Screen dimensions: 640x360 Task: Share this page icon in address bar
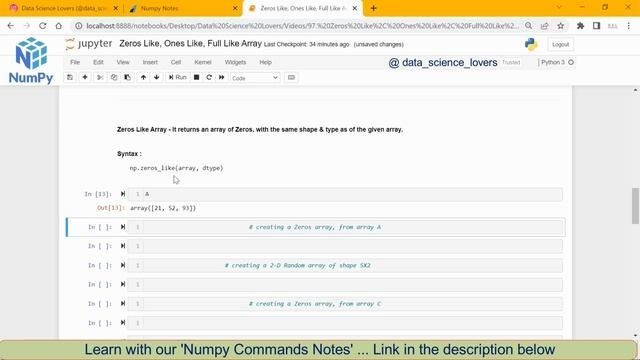(x=544, y=26)
